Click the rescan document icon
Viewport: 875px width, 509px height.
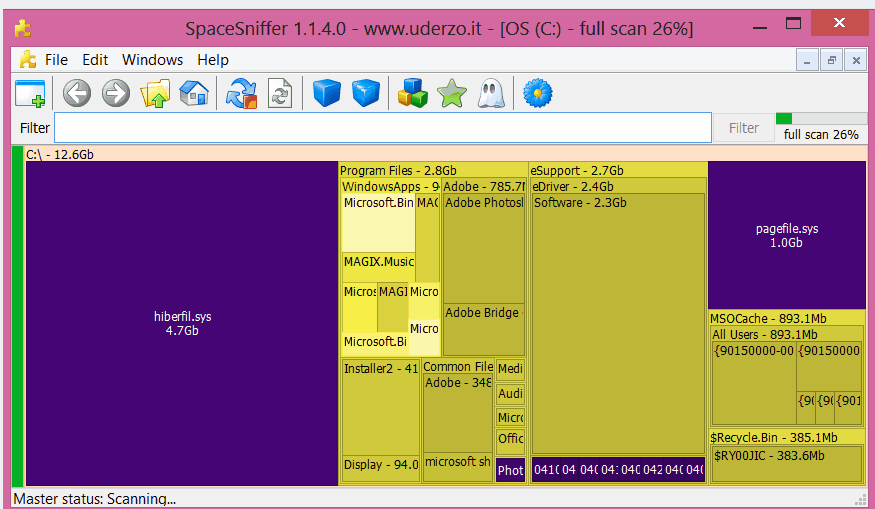280,93
